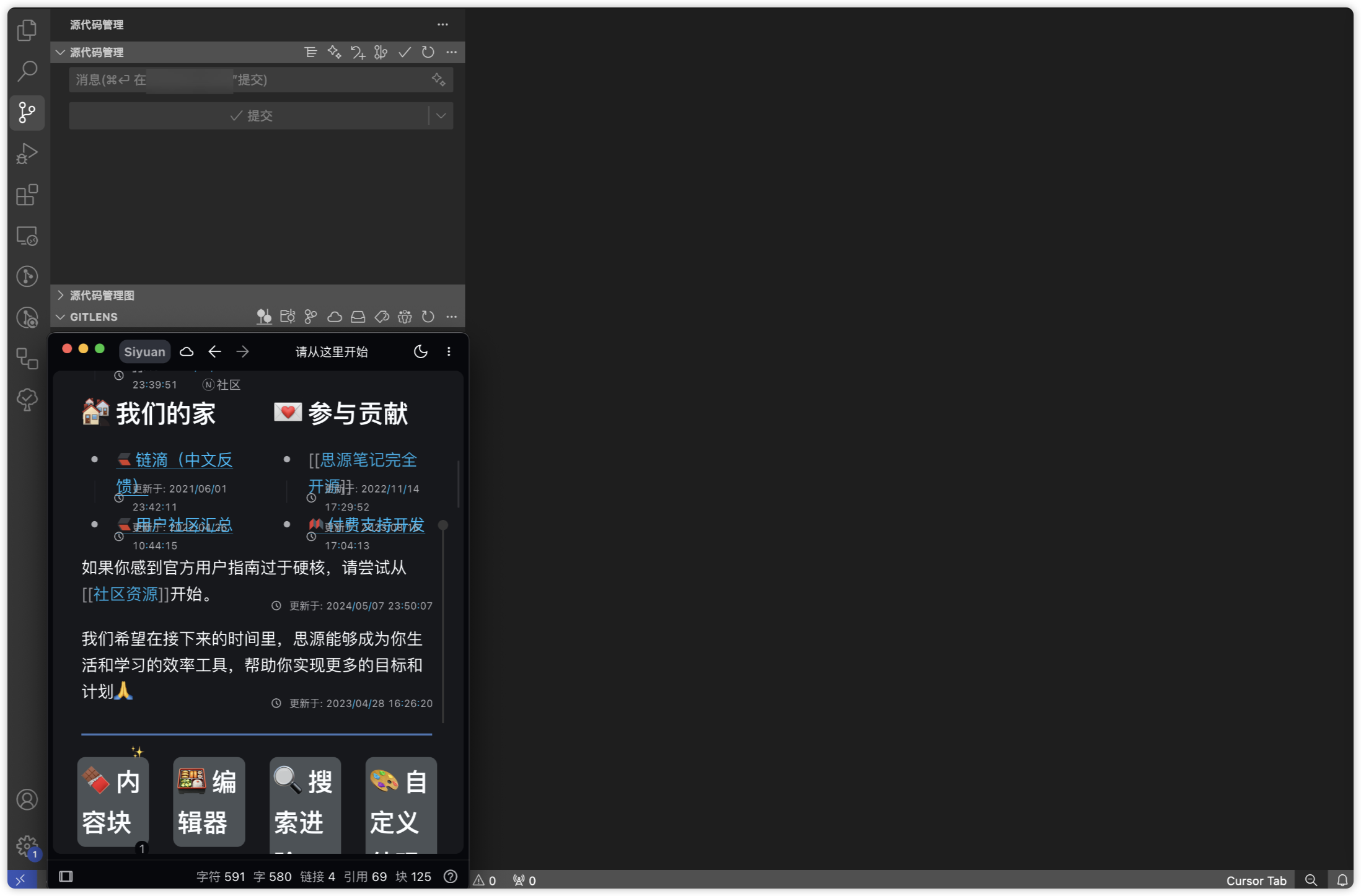This screenshot has width=1361, height=896.
Task: Click the sparkle icon in commit message box
Action: pos(438,79)
